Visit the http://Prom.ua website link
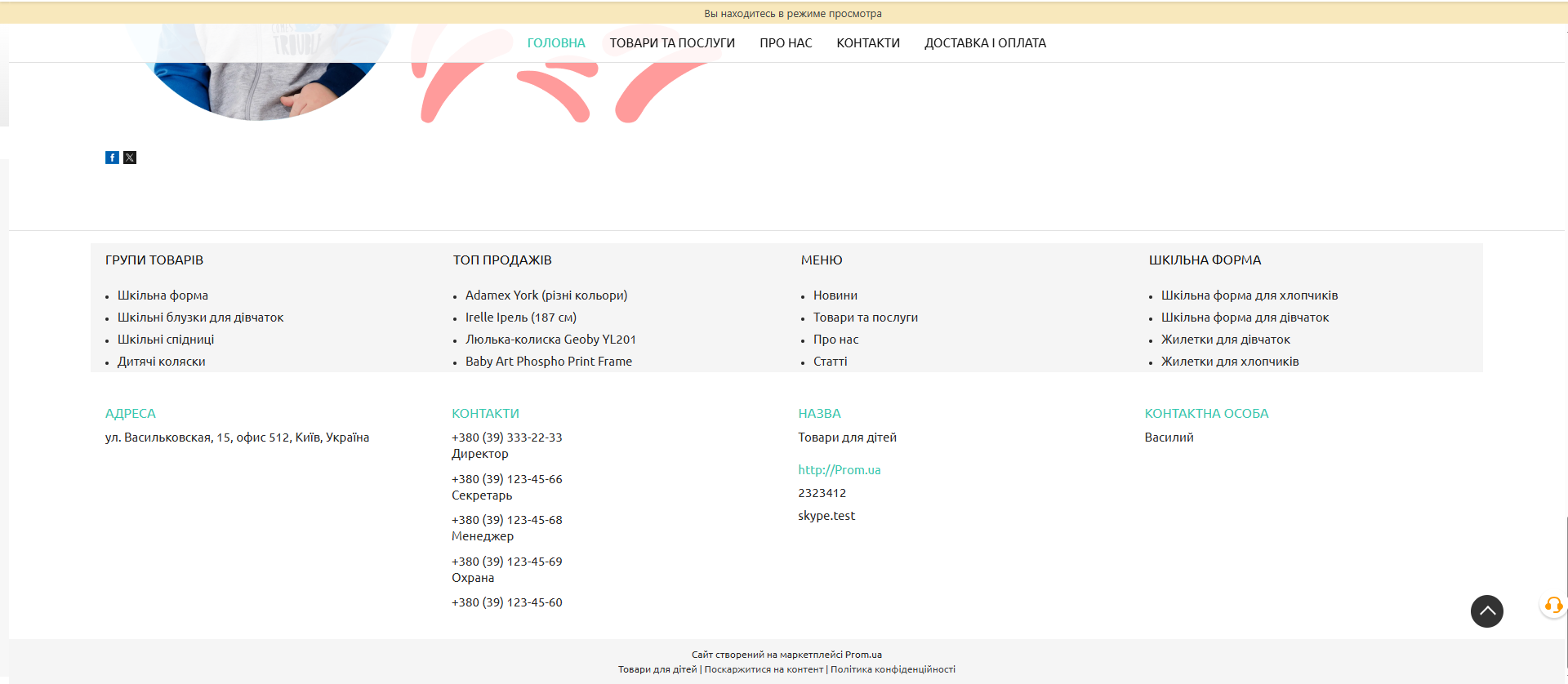1568x684 pixels. click(x=839, y=470)
